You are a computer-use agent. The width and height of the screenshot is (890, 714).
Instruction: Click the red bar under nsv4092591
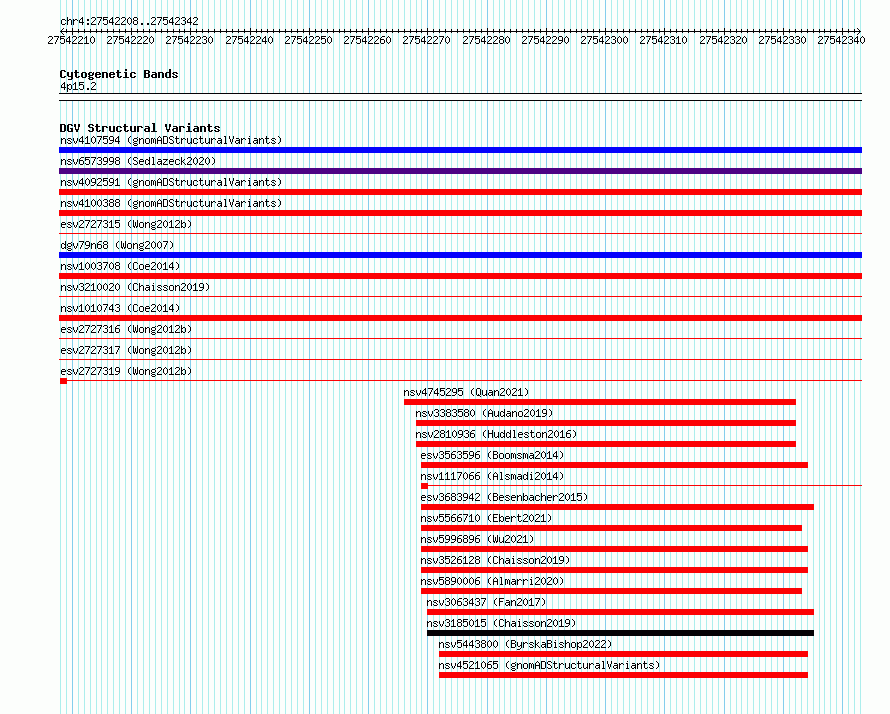[x=460, y=192]
